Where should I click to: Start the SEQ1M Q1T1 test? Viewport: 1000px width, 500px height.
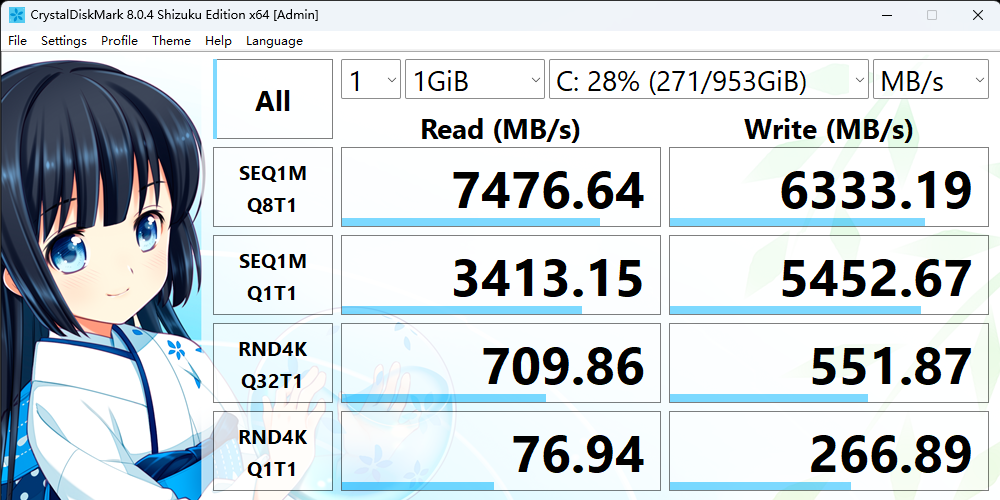(x=273, y=275)
